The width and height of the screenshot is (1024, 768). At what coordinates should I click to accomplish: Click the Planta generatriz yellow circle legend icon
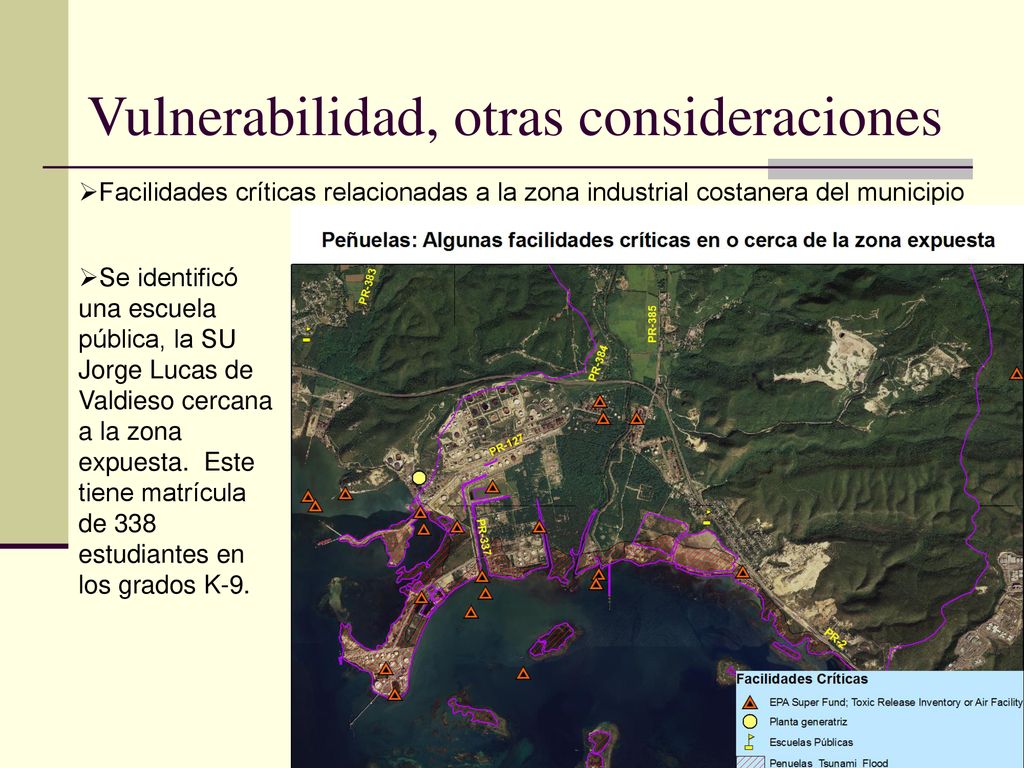(x=750, y=722)
